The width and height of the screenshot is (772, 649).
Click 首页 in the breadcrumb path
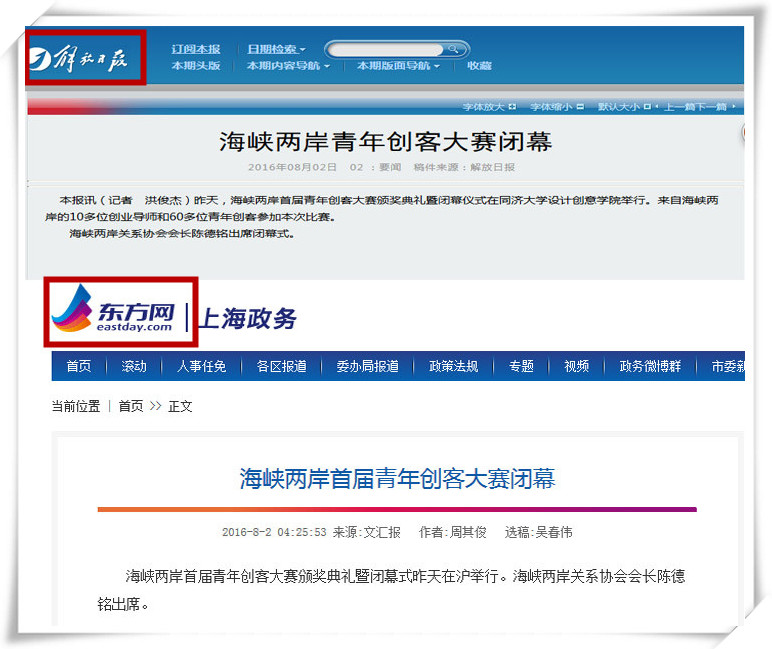(131, 406)
